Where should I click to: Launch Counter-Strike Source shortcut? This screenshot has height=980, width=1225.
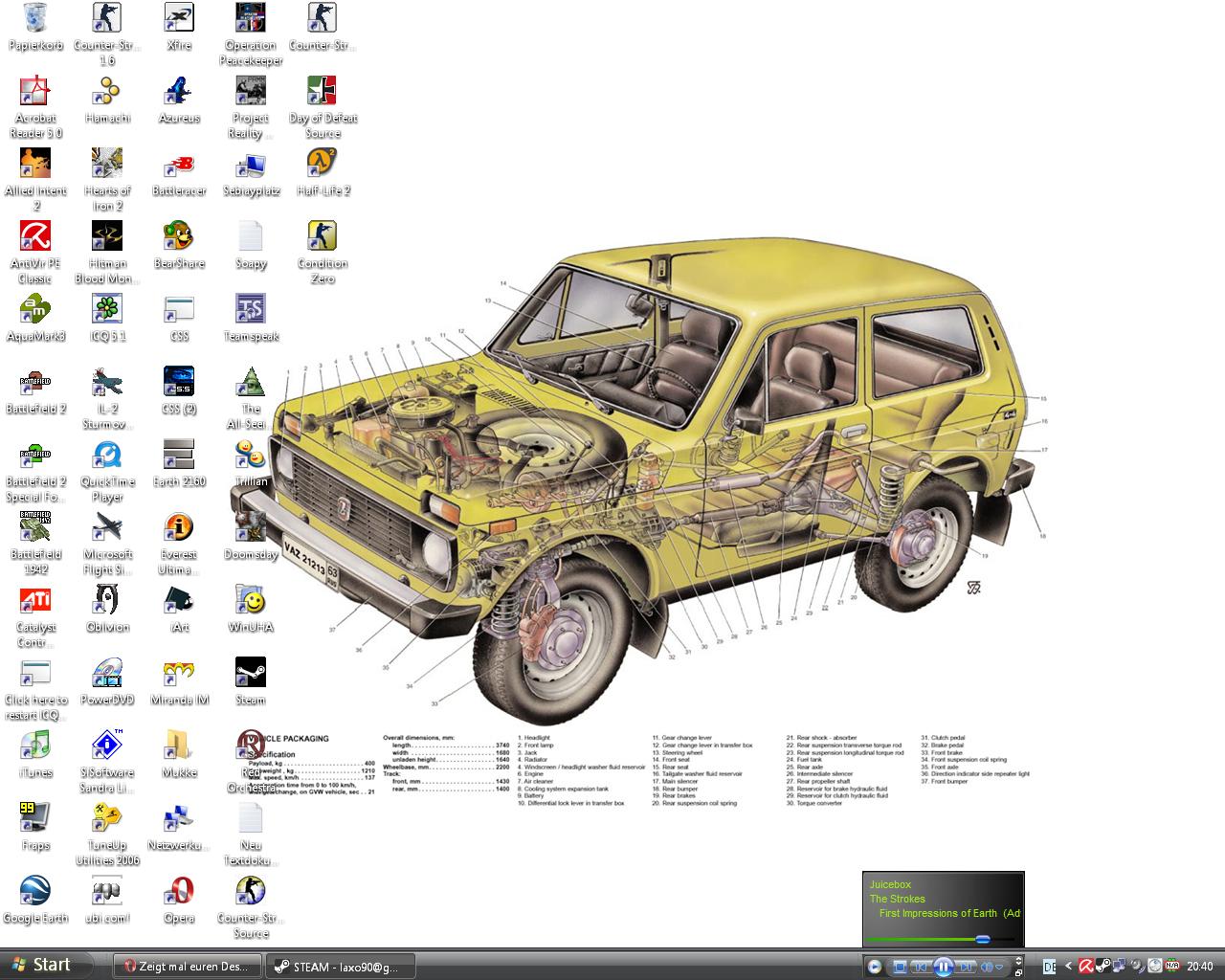pyautogui.click(x=251, y=907)
